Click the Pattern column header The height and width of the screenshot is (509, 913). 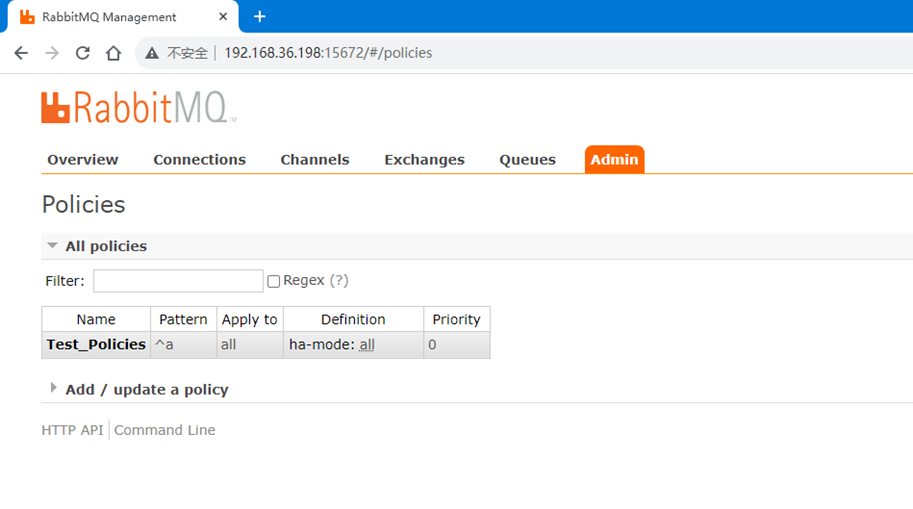click(183, 319)
